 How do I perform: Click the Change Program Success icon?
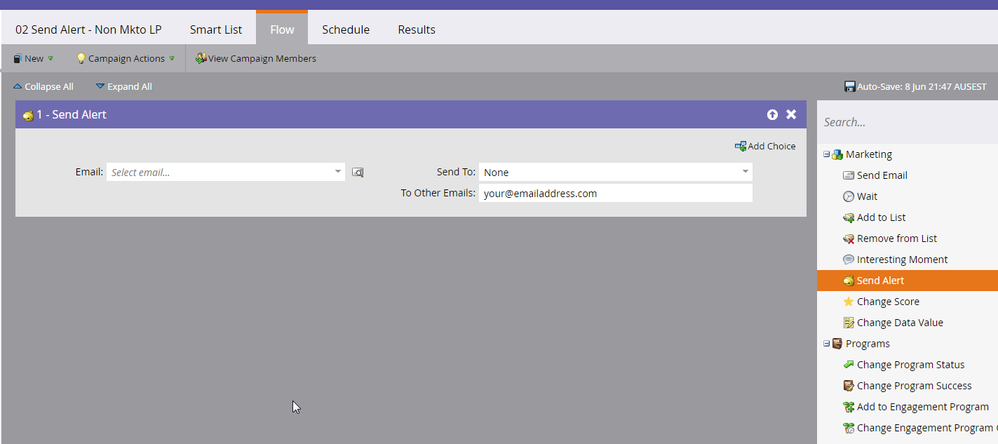(848, 385)
